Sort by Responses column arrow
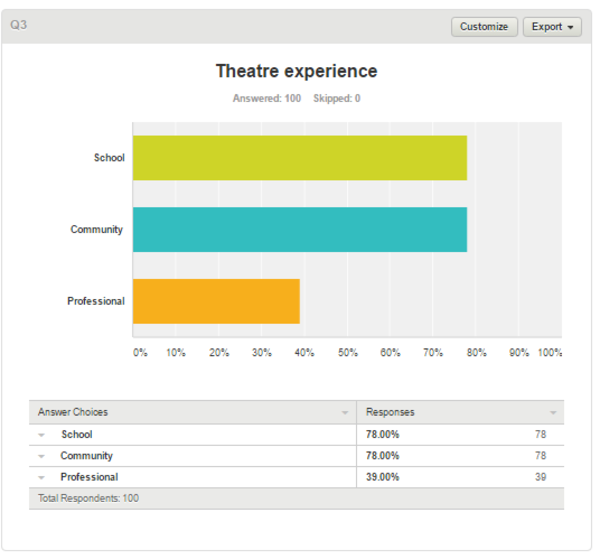The width and height of the screenshot is (600, 559). click(x=553, y=412)
